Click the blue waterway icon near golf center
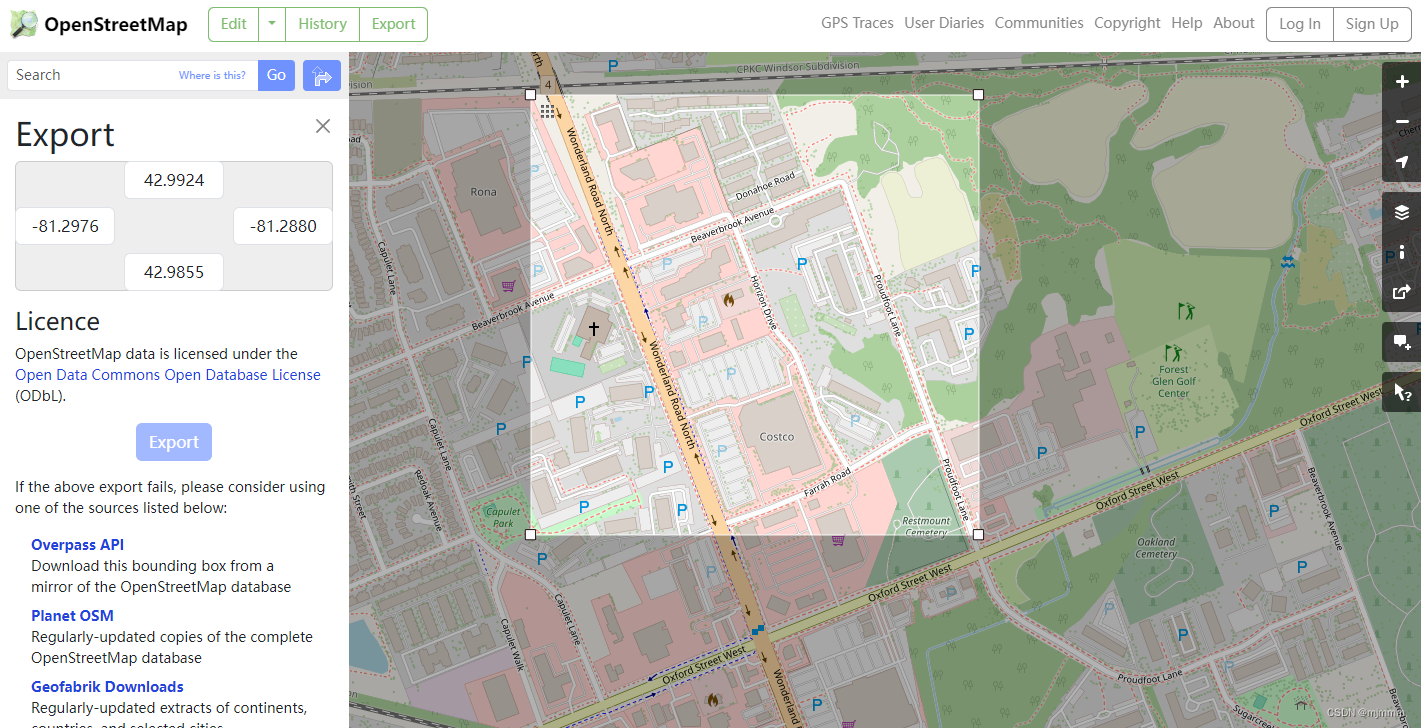 click(1287, 261)
